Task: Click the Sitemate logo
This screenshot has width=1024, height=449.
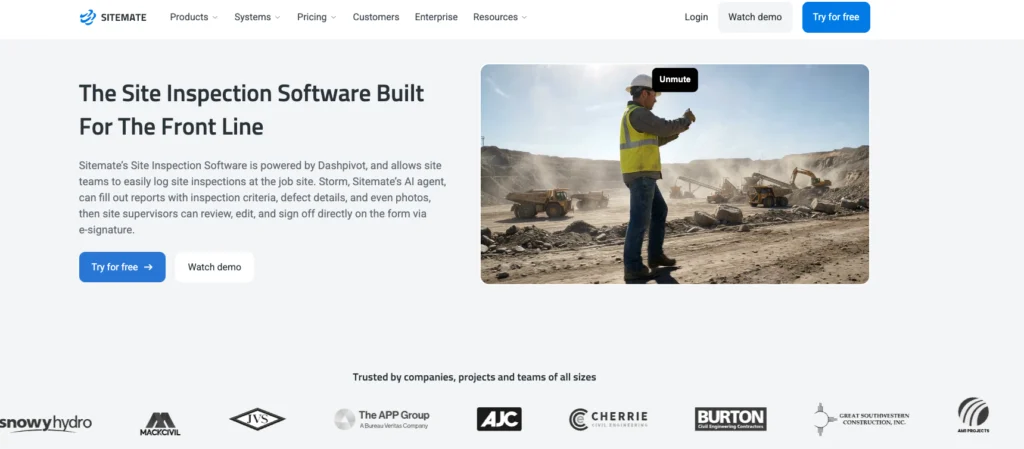Action: [113, 18]
